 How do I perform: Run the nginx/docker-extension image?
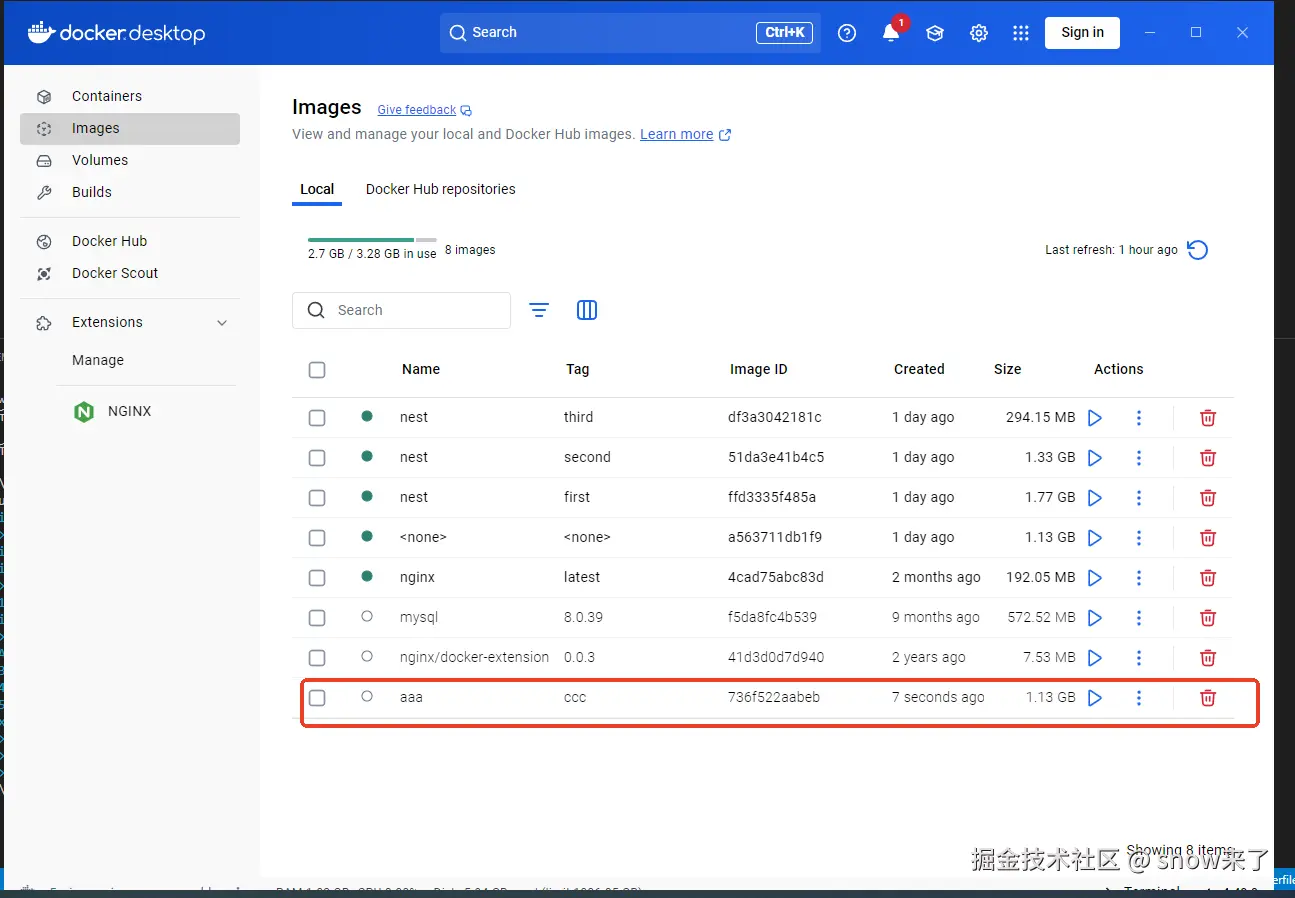point(1095,658)
